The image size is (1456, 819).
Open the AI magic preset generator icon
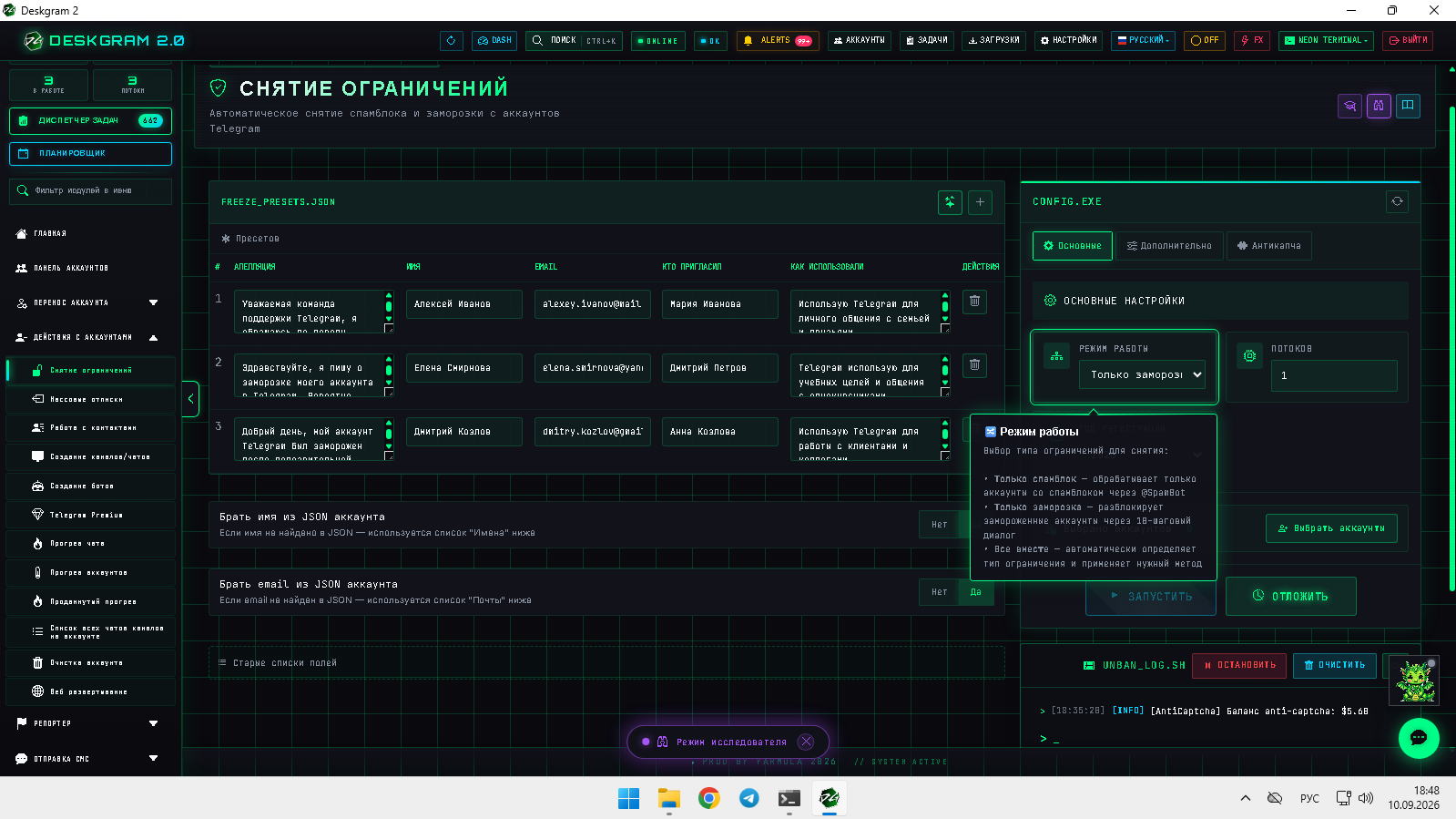tap(950, 202)
